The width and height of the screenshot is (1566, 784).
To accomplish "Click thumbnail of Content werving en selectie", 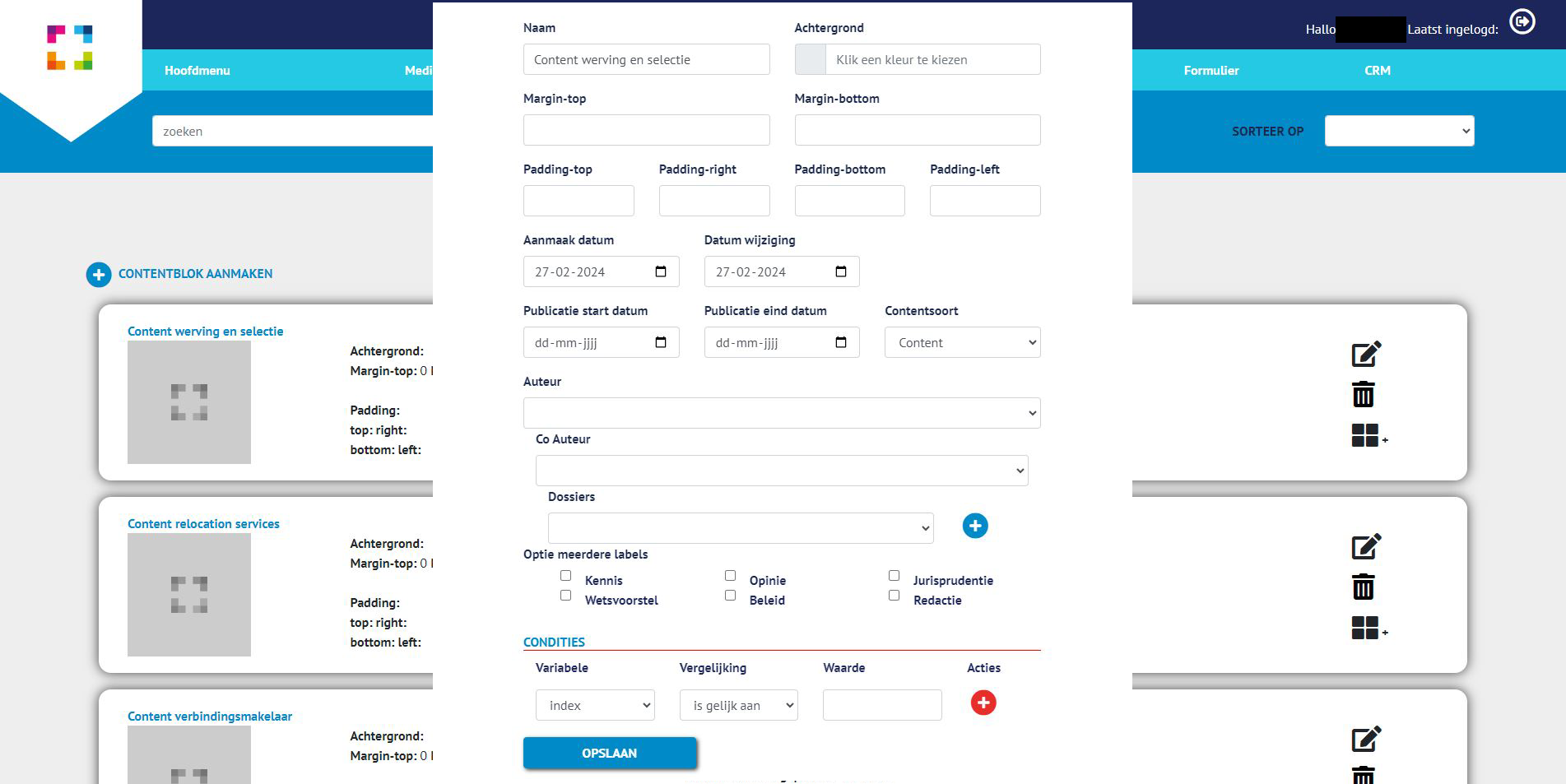I will click(189, 402).
